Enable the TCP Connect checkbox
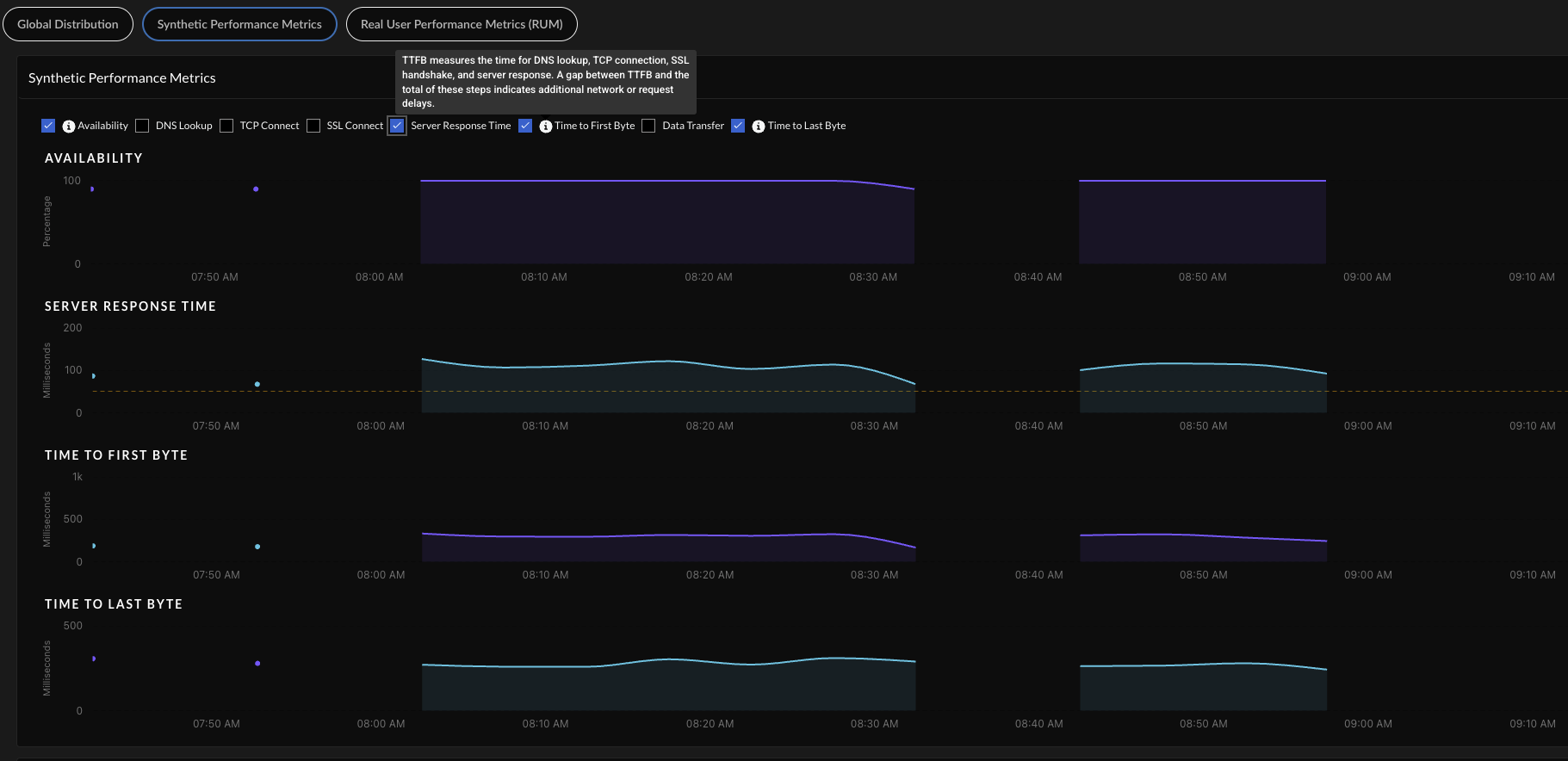 pyautogui.click(x=226, y=126)
